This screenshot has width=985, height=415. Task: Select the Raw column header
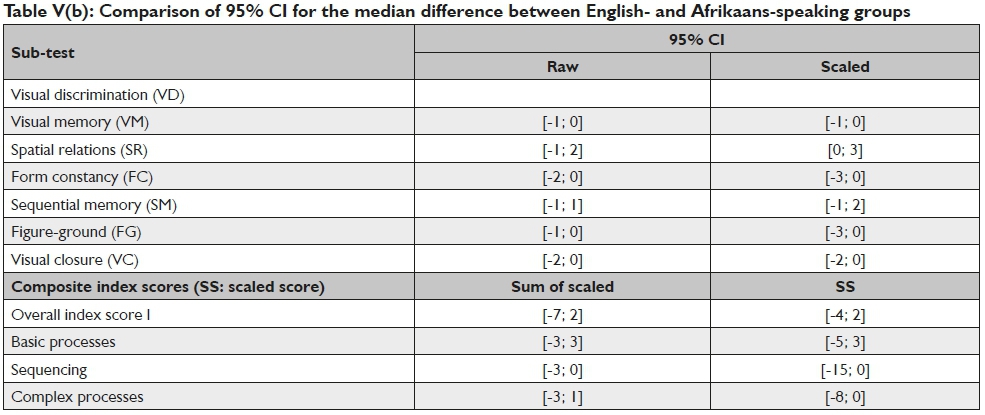561,67
